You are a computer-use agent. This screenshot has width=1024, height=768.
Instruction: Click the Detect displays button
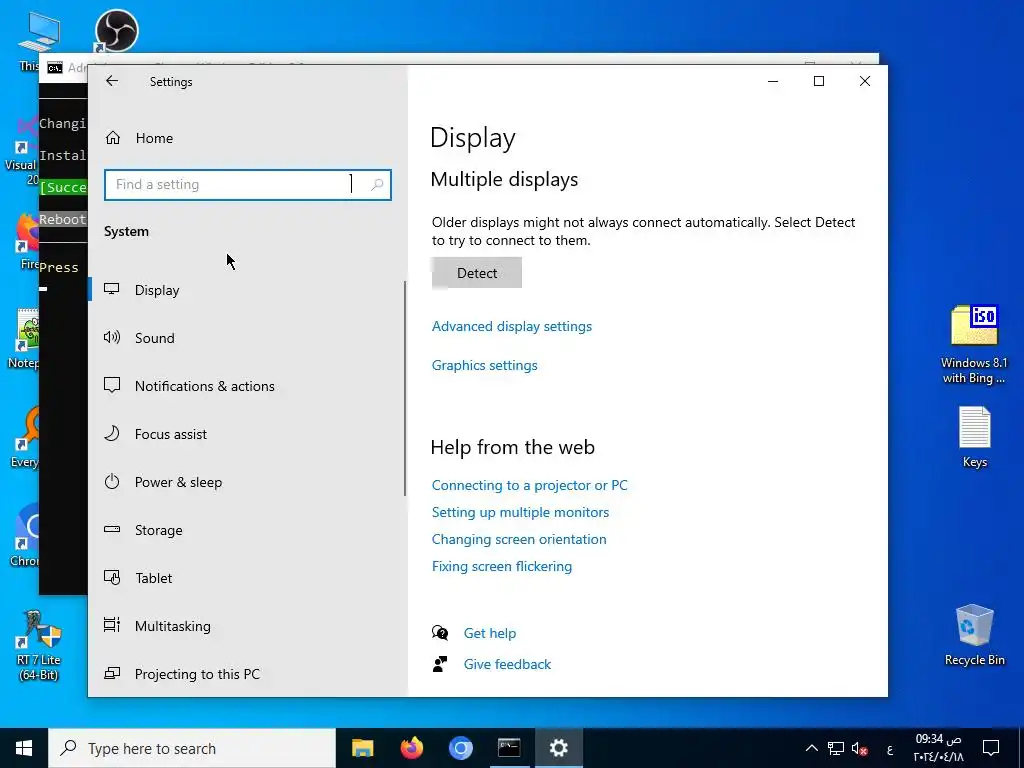477,273
